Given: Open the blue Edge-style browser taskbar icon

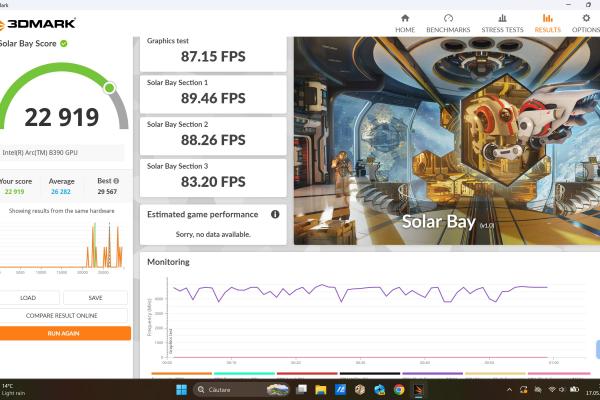Looking at the screenshot, I should 379,390.
